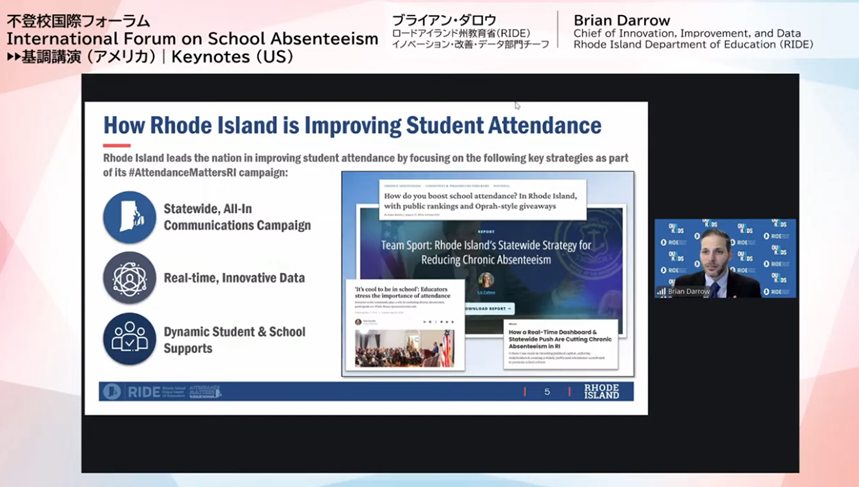This screenshot has width=859, height=487.
Task: Click the audience photo in the article
Action: pos(405,348)
